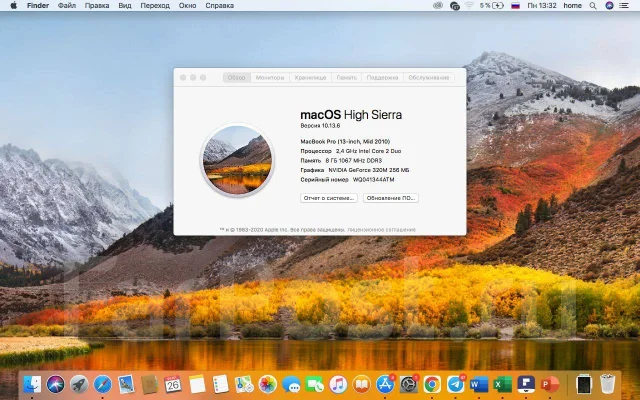Open Russian flag input source menu
Viewport: 640px width, 400px height.
[516, 6]
